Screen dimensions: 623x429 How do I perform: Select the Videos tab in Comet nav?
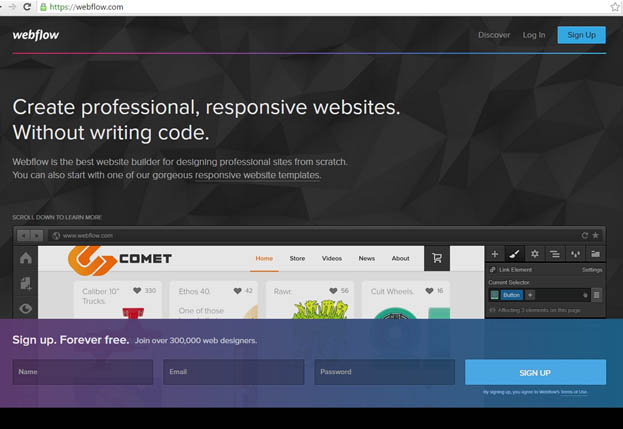(x=332, y=258)
